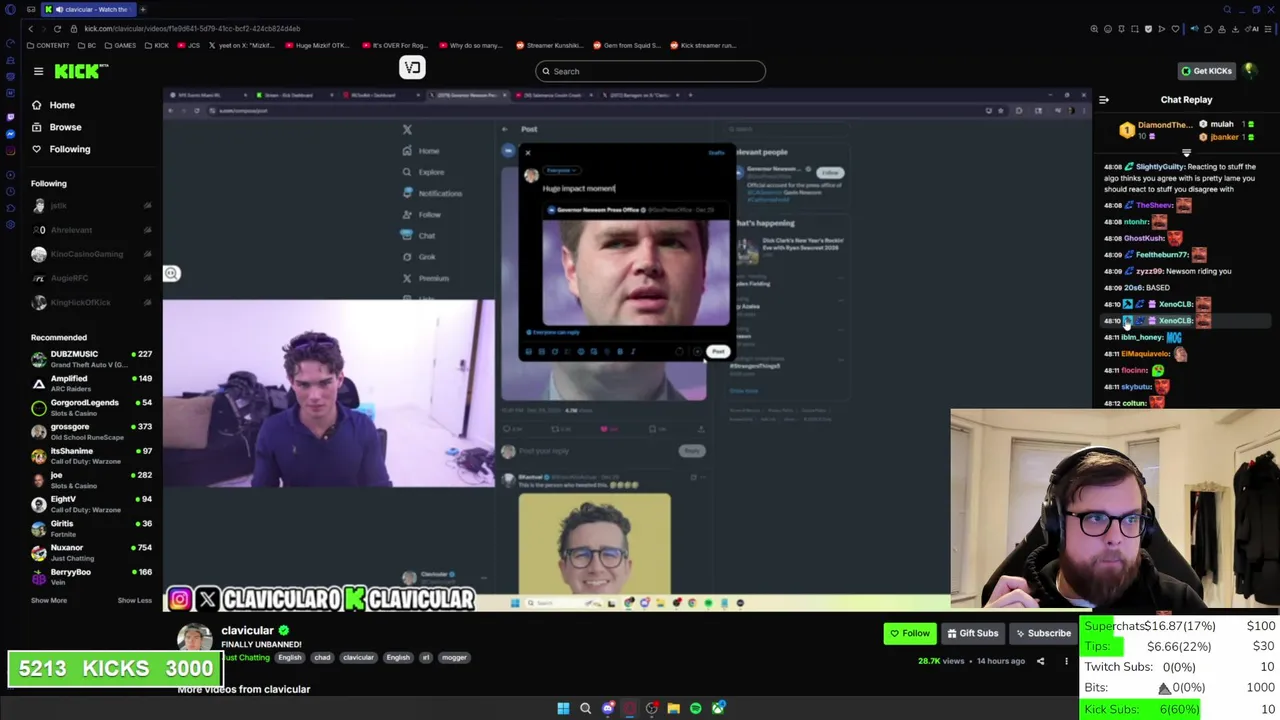The width and height of the screenshot is (1280, 720).
Task: Click the browser back arrow
Action: click(30, 28)
